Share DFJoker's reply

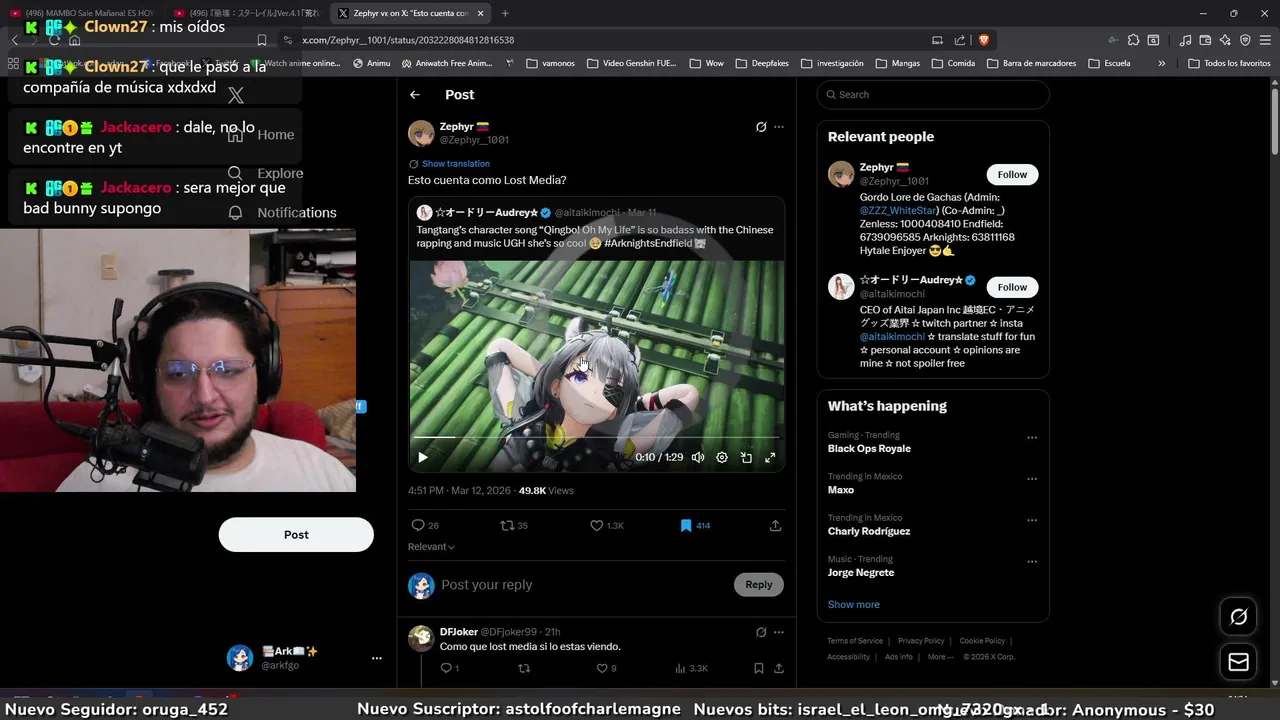(x=778, y=668)
